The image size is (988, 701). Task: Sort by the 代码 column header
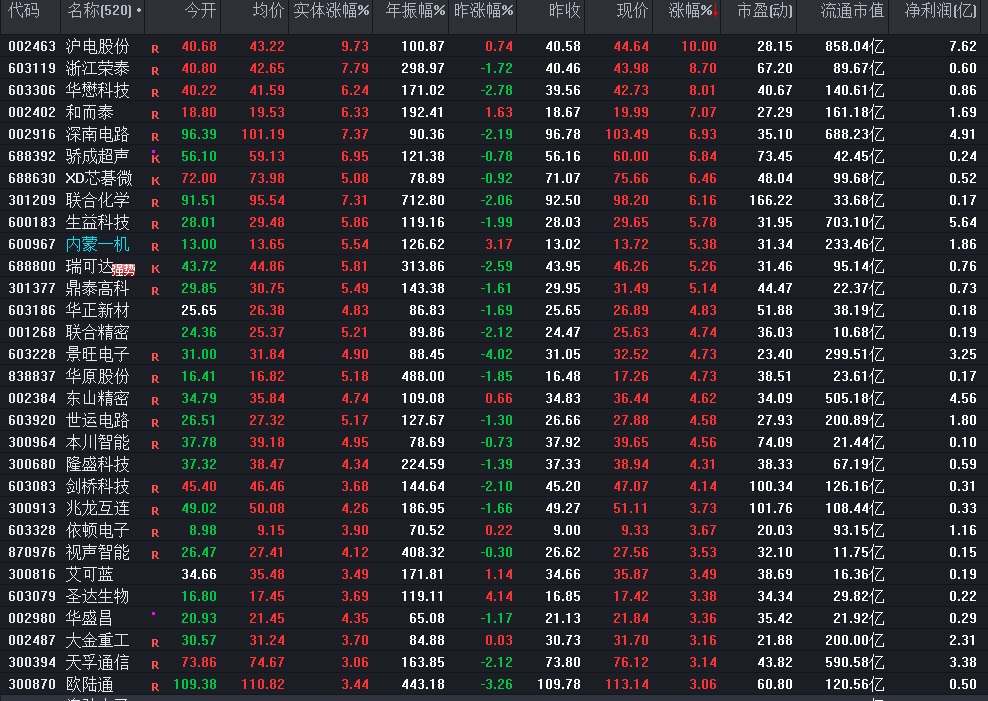[x=24, y=11]
